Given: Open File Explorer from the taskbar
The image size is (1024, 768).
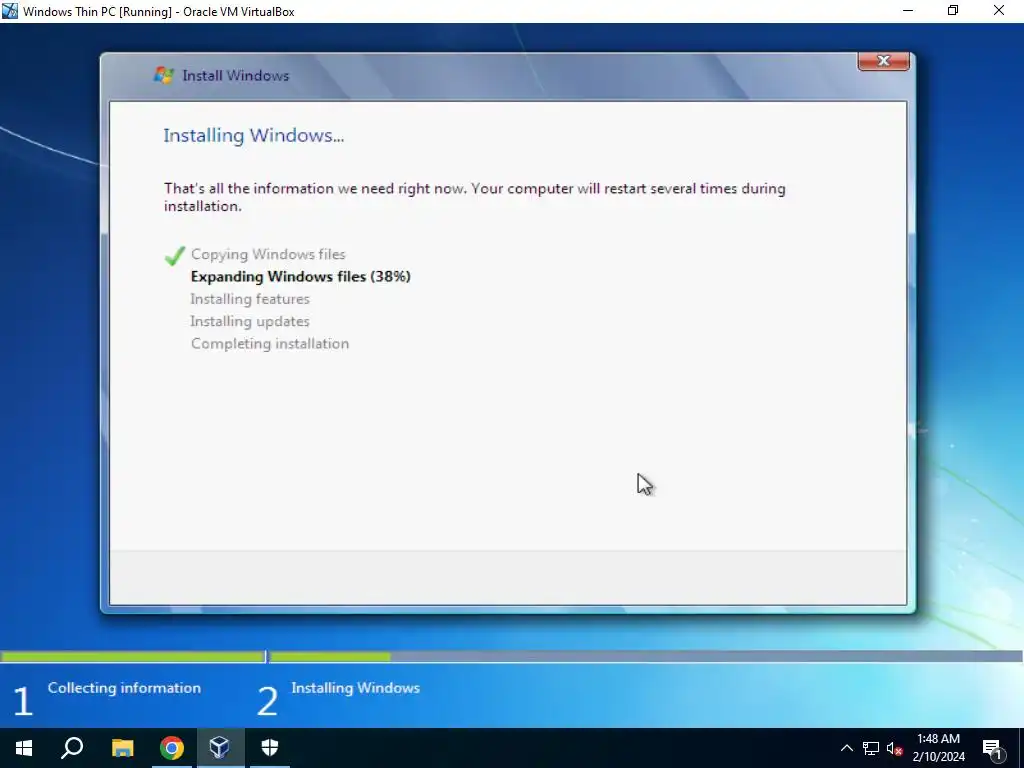Looking at the screenshot, I should (122, 748).
